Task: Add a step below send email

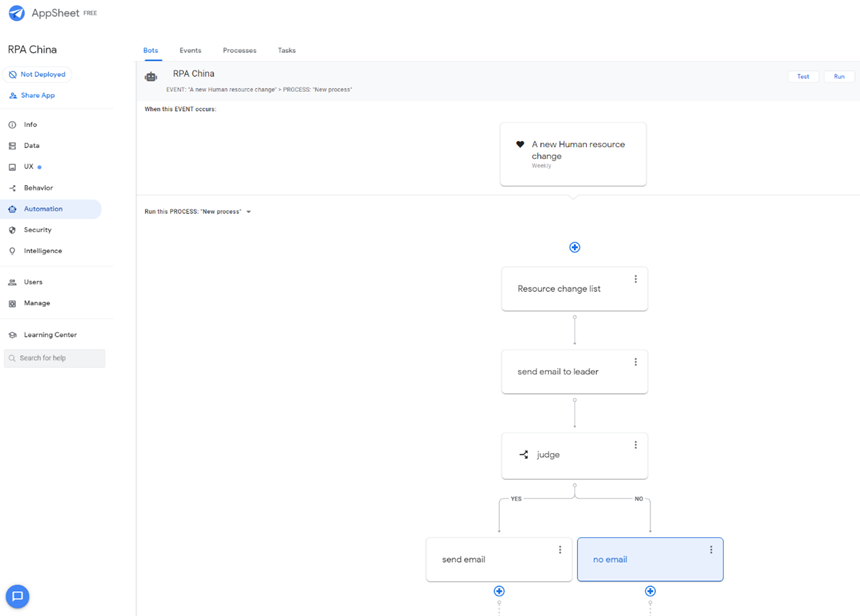Action: pyautogui.click(x=499, y=591)
